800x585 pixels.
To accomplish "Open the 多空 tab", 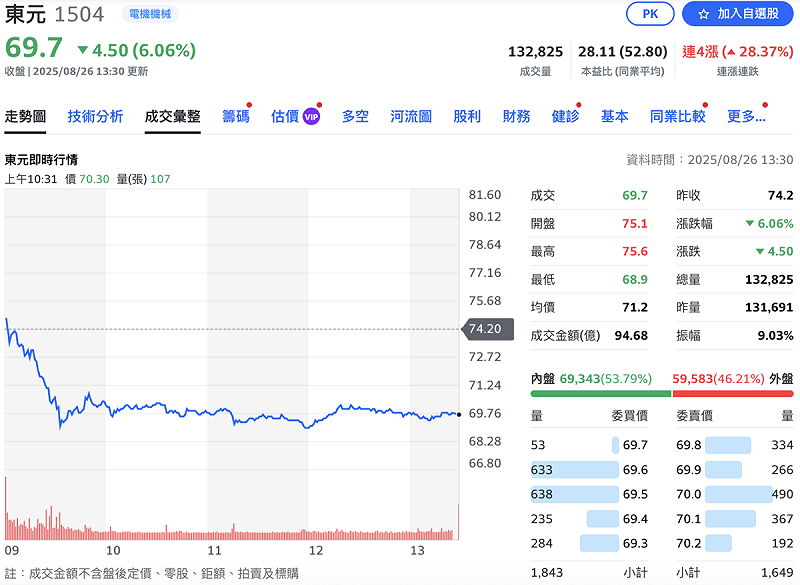I will click(355, 117).
